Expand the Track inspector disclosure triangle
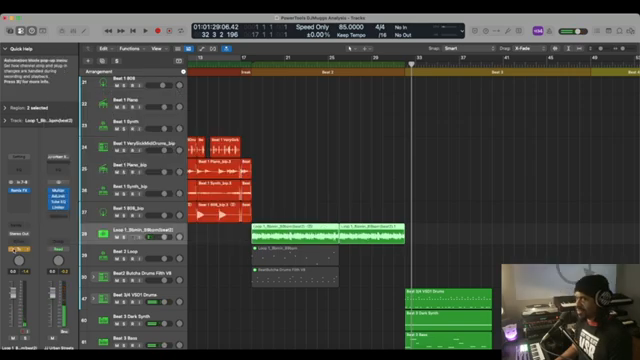640x360 pixels. pos(5,121)
